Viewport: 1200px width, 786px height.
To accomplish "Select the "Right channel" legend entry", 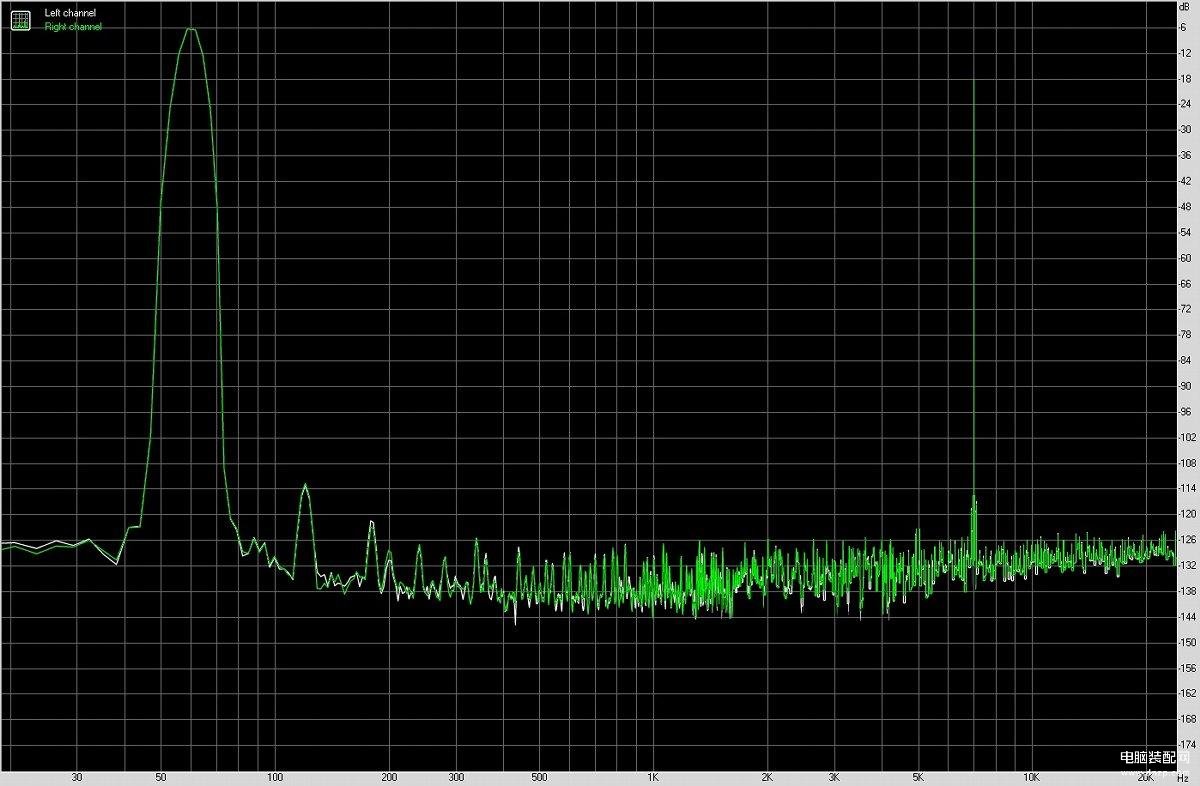I will click(x=73, y=27).
